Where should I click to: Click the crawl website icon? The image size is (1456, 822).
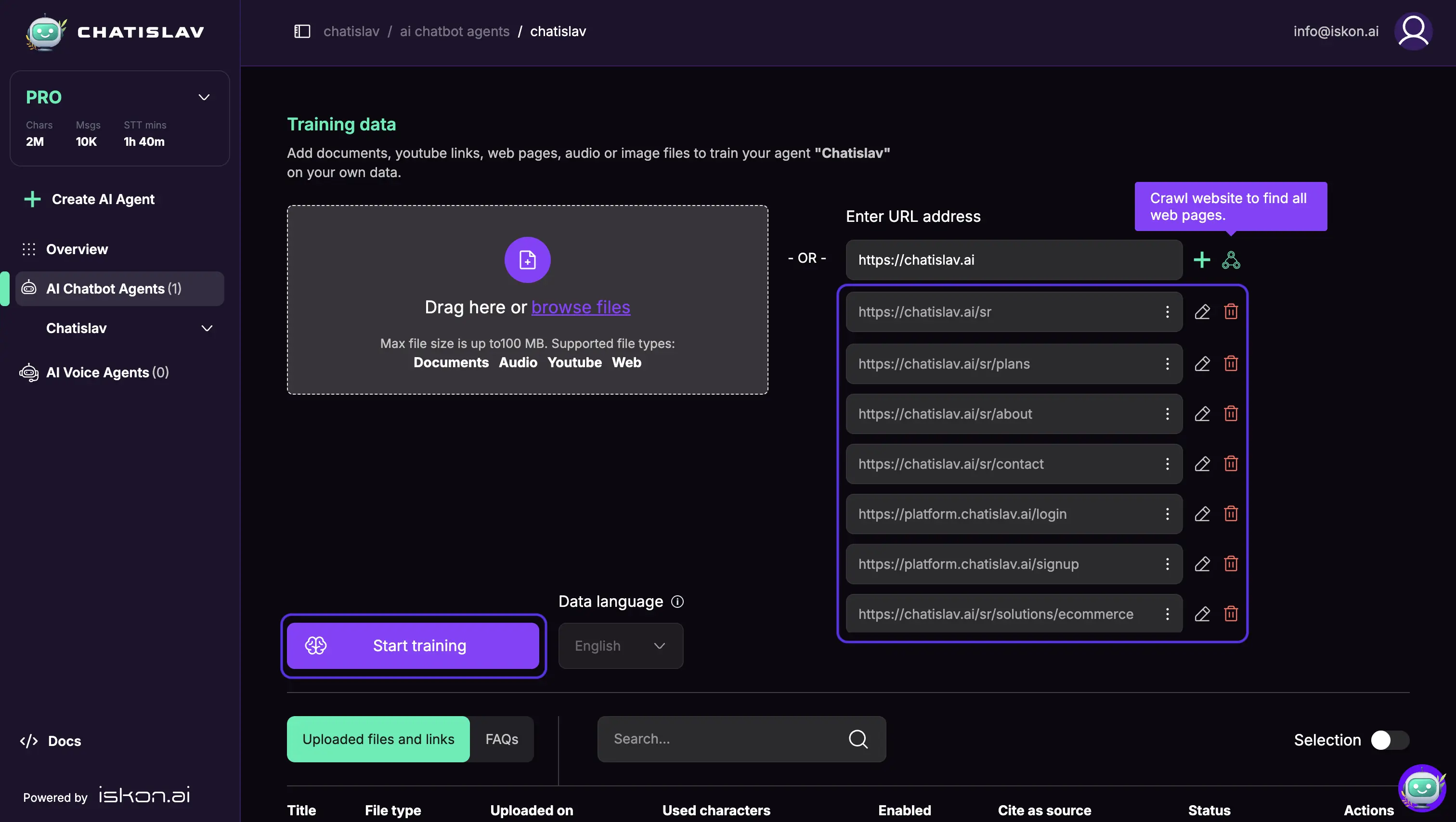(x=1231, y=260)
